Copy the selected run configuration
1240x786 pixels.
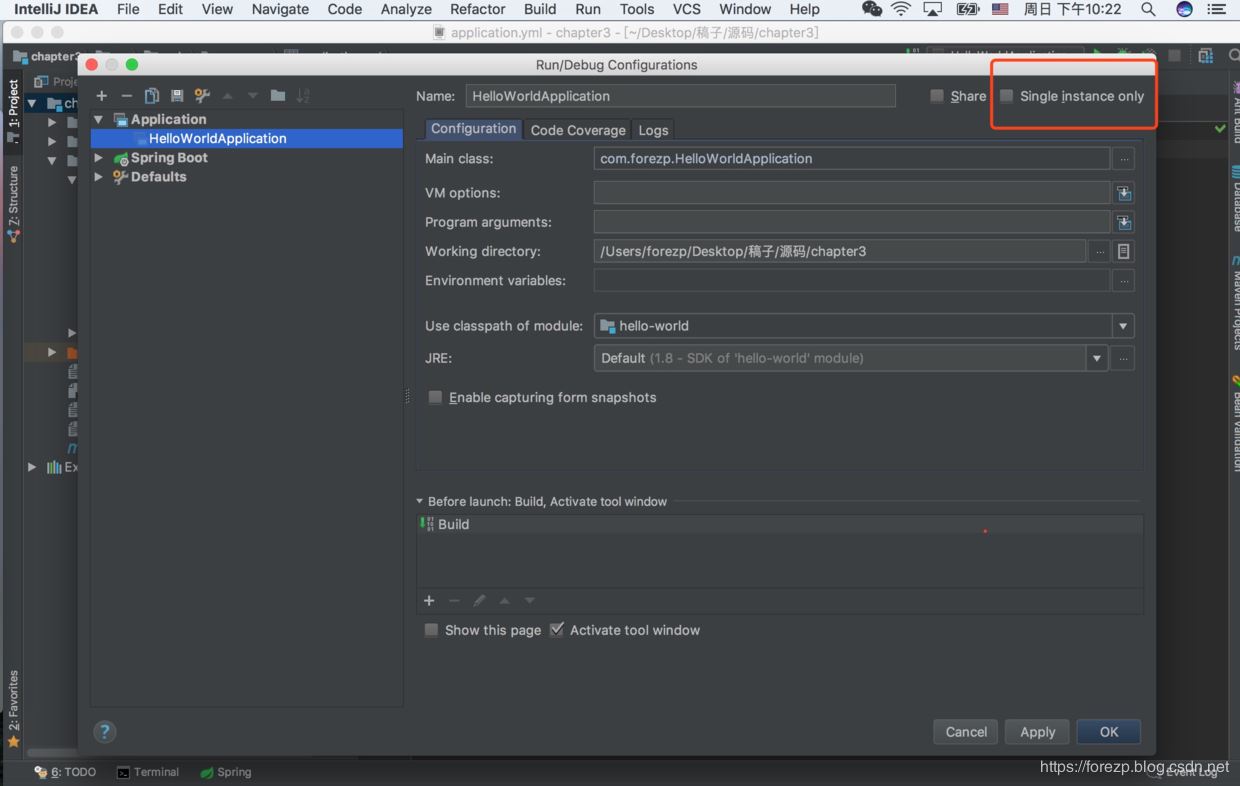coord(152,96)
